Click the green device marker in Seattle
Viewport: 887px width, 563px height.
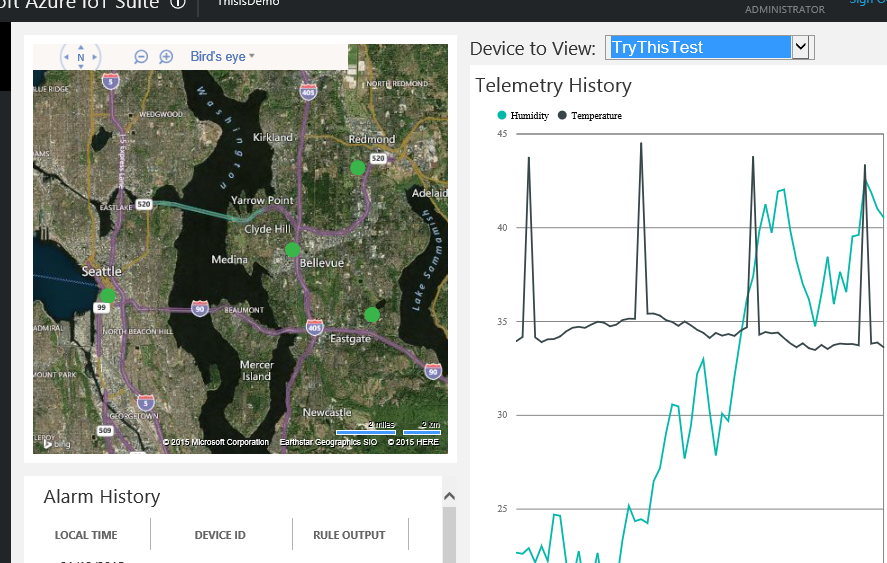(x=107, y=295)
